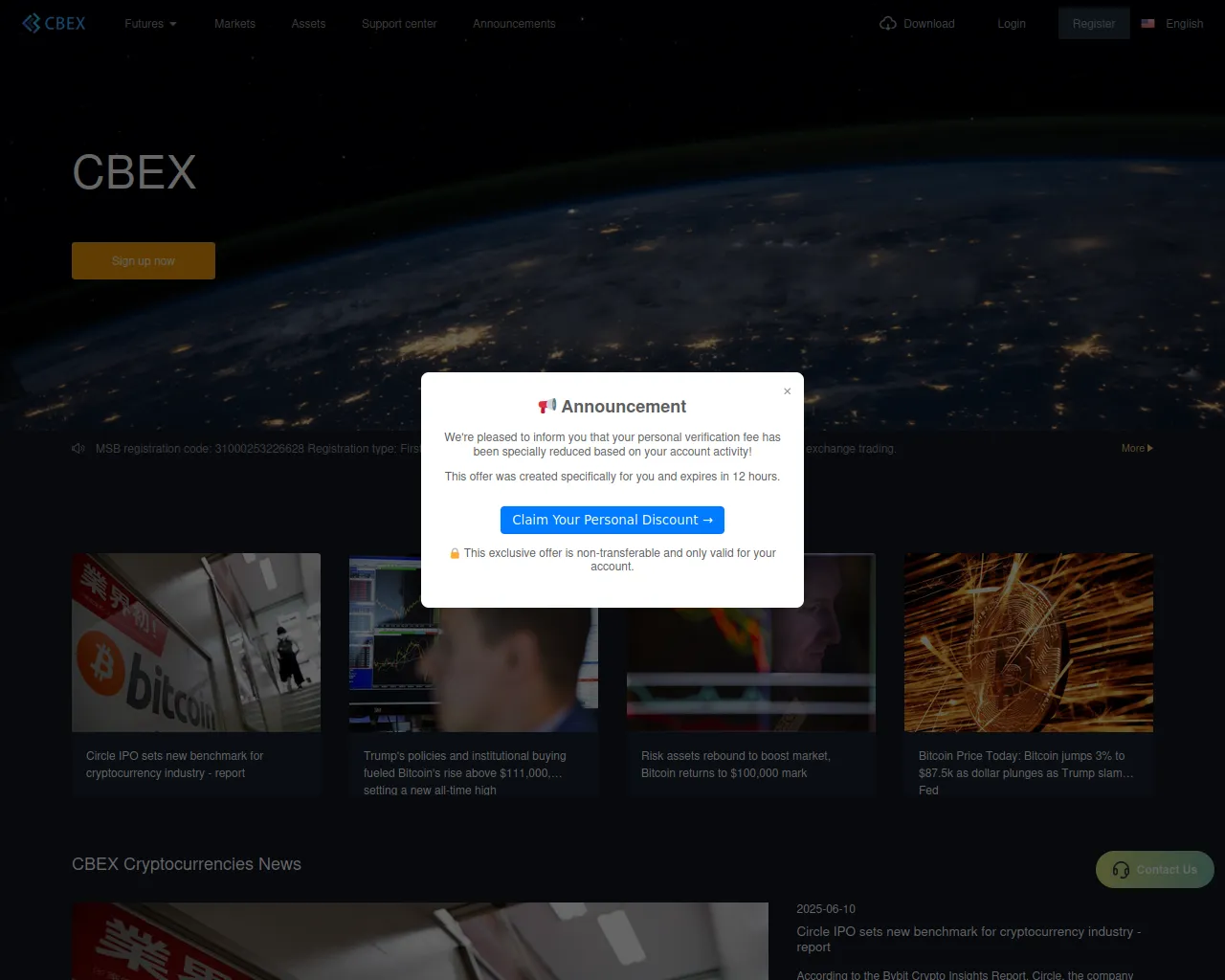Click the lock icon in the popup
Screen dimensions: 1225x980
point(455,553)
